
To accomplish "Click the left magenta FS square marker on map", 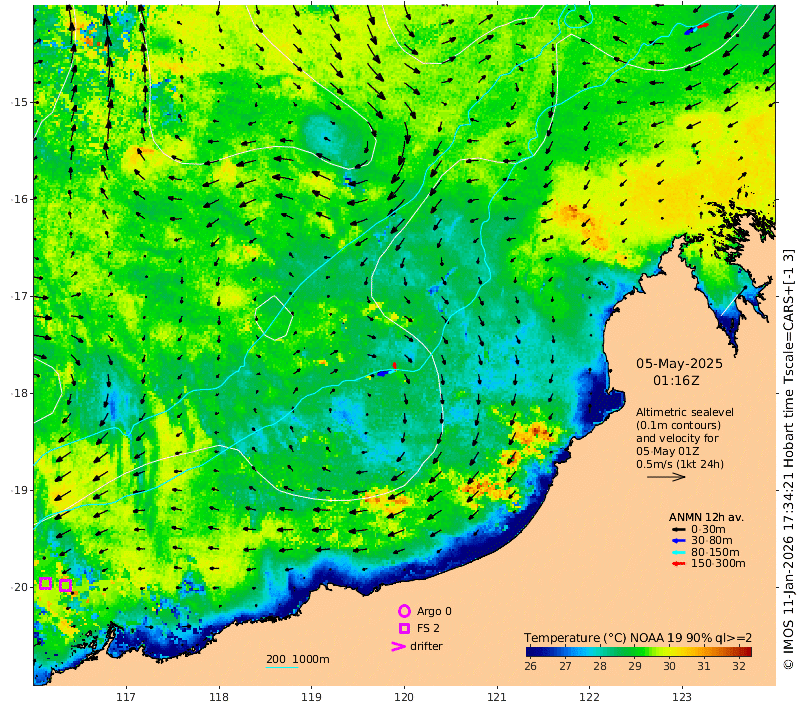I will pyautogui.click(x=45, y=582).
